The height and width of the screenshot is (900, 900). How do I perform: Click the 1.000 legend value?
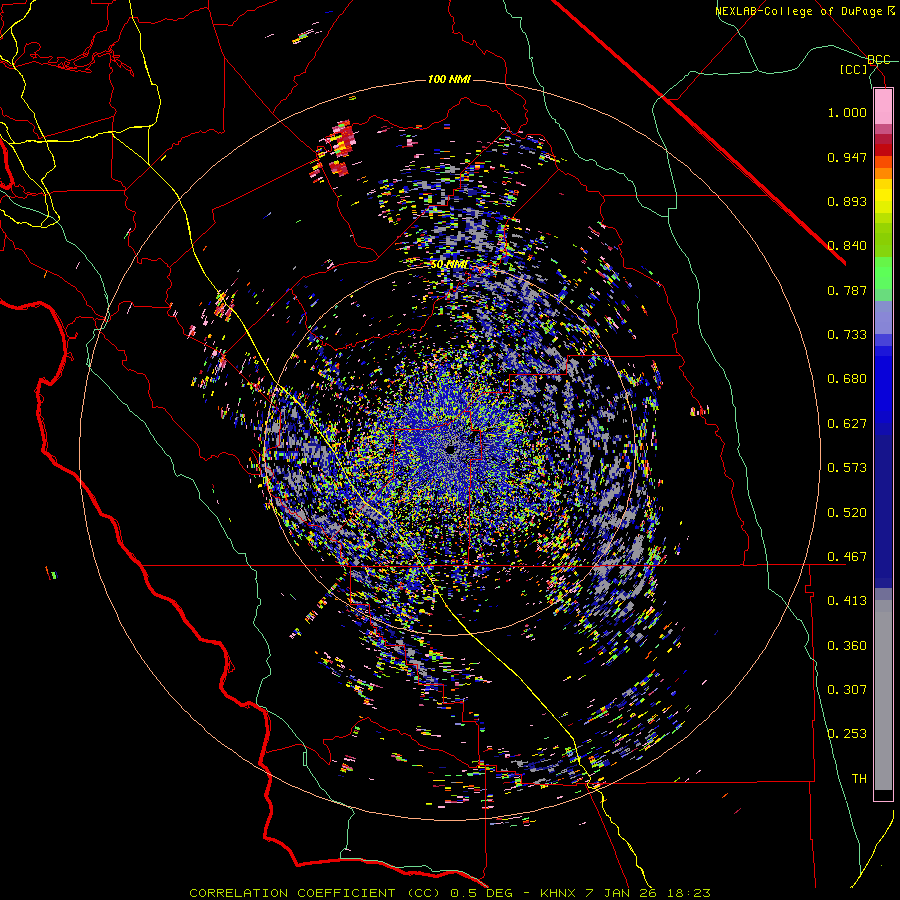coord(847,112)
